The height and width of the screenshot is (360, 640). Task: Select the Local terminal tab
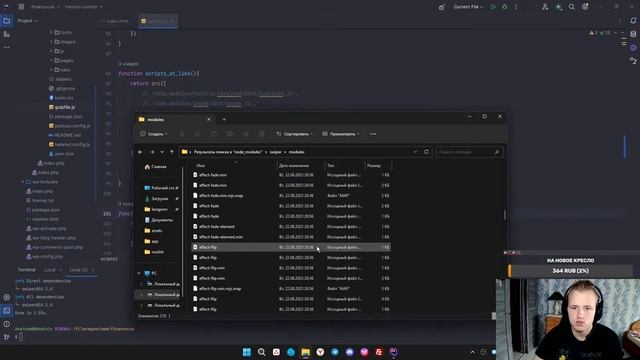click(x=50, y=270)
